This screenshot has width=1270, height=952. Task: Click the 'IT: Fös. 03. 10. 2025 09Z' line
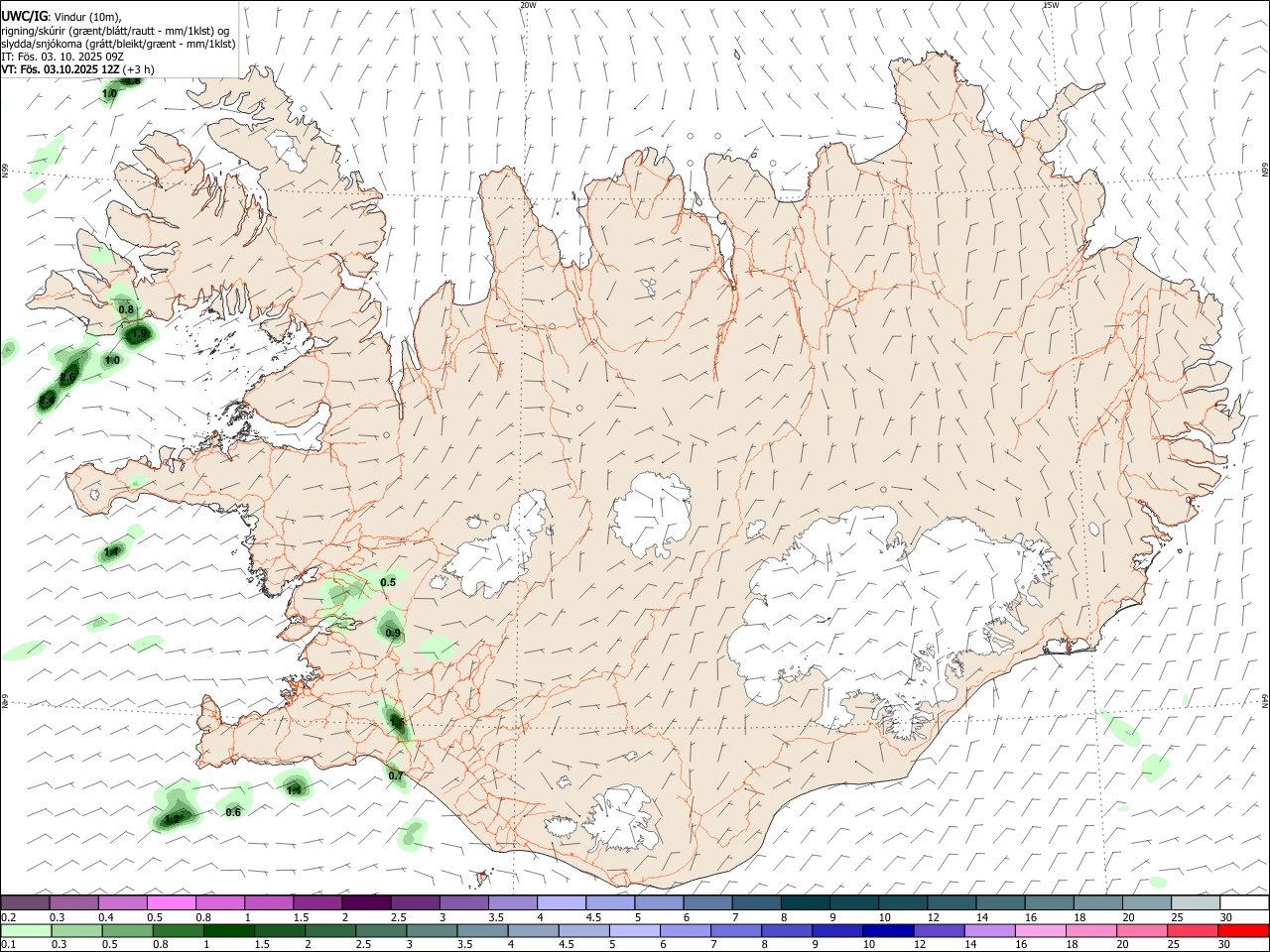pos(63,57)
